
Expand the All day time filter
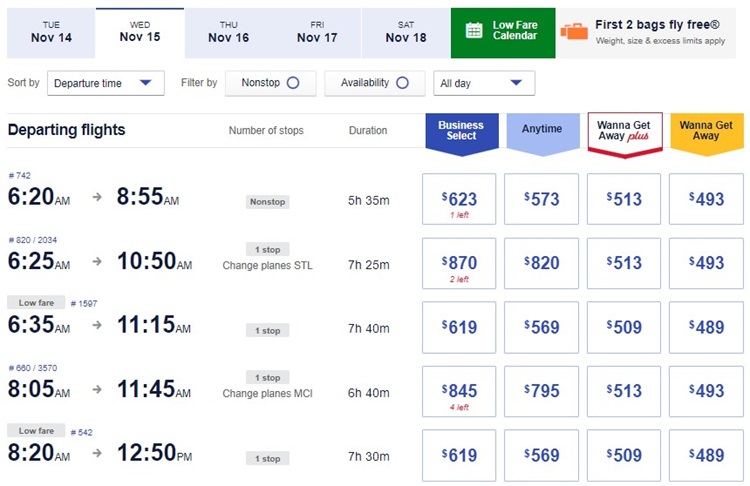pyautogui.click(x=484, y=83)
